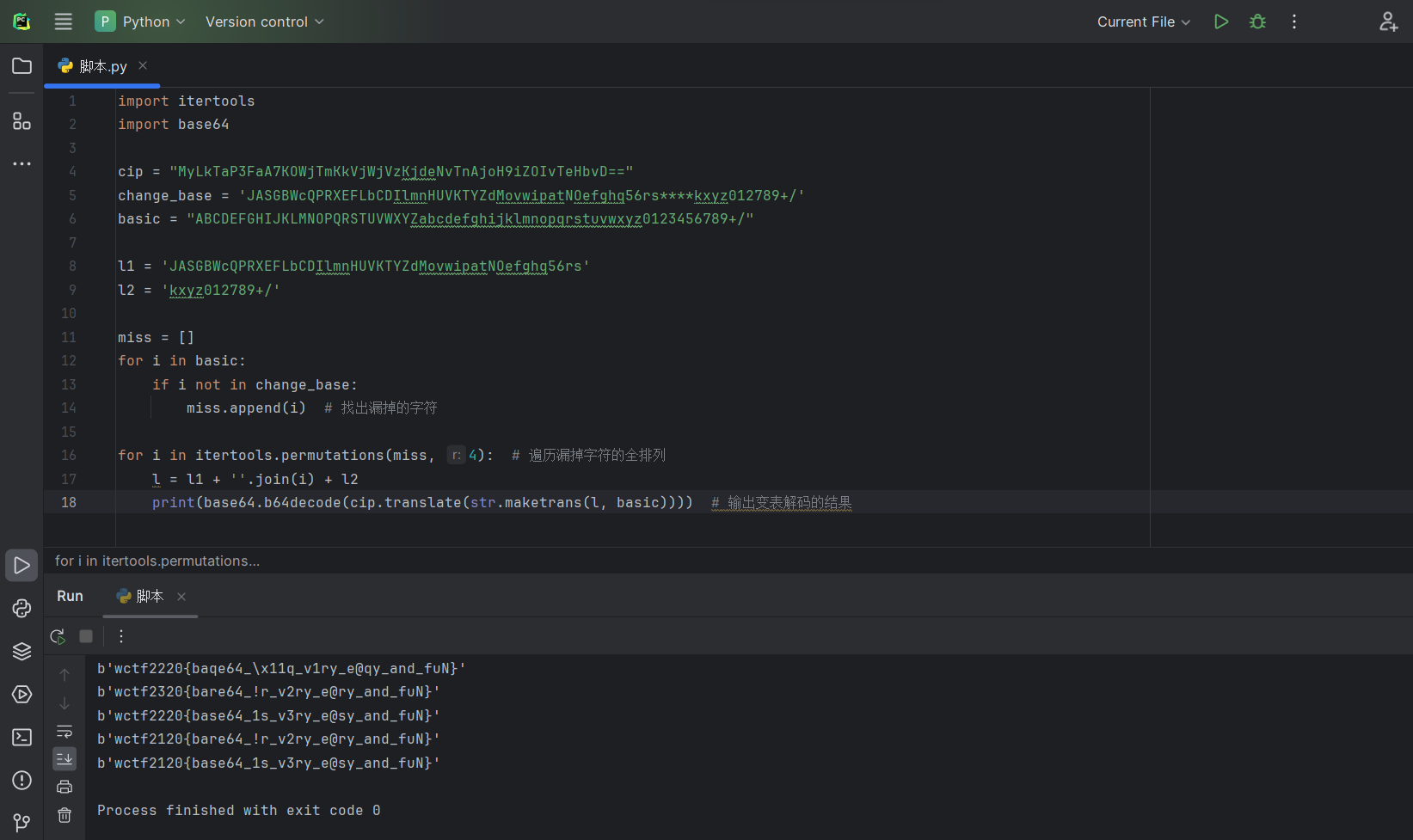The image size is (1413, 840).
Task: Click the 'r:' parameter hint inlay
Action: pos(457,455)
